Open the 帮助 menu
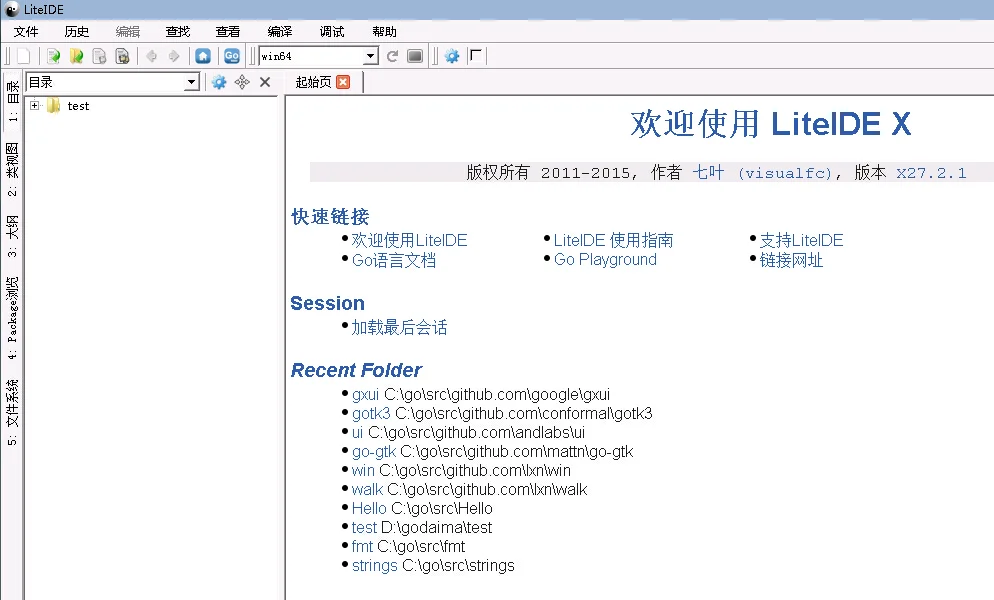Viewport: 994px width, 600px height. pyautogui.click(x=384, y=32)
